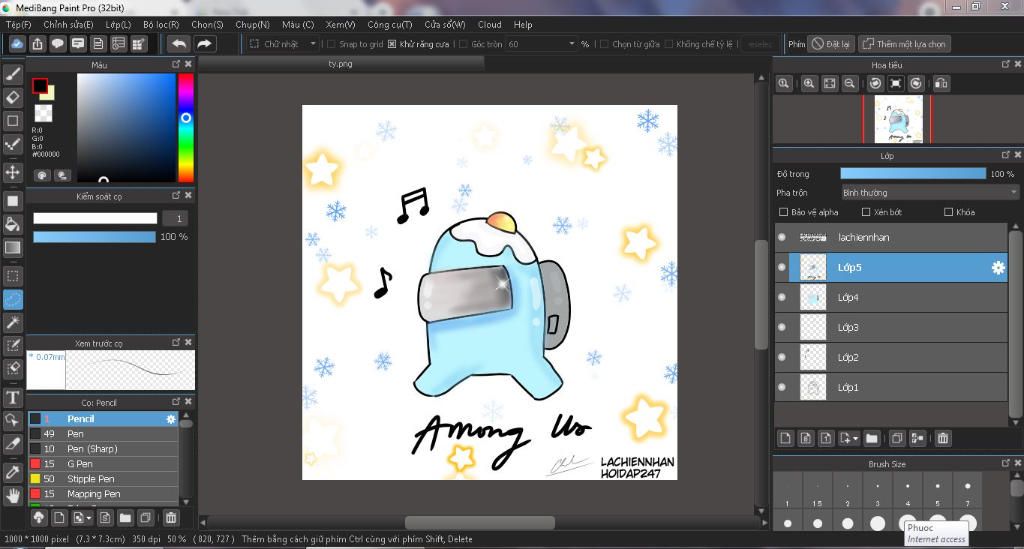
Task: Open Chỉnh sửa(E) menu
Action: 68,25
